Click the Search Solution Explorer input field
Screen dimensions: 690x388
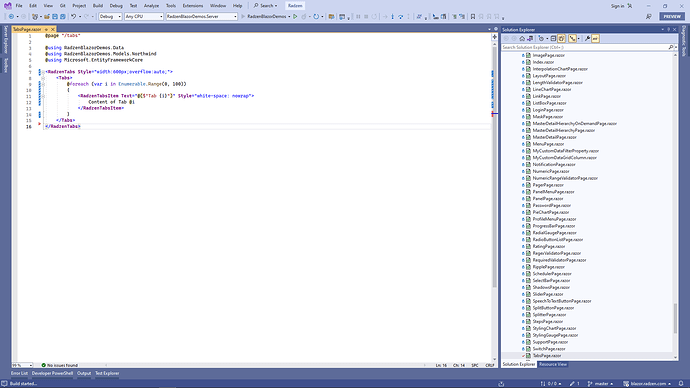click(584, 47)
